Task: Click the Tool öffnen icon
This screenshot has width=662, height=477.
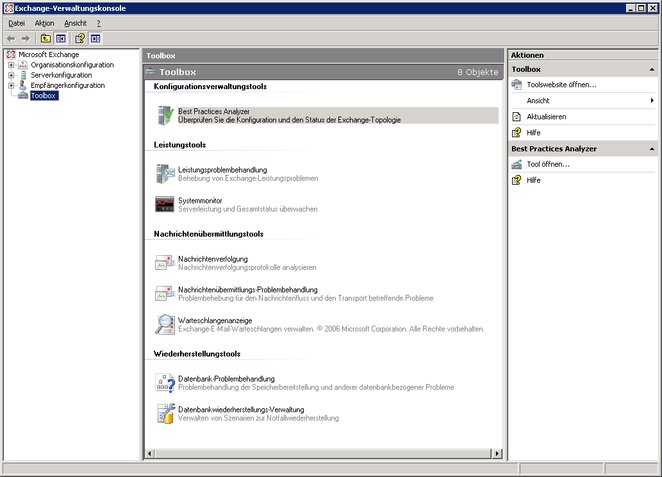Action: click(517, 165)
